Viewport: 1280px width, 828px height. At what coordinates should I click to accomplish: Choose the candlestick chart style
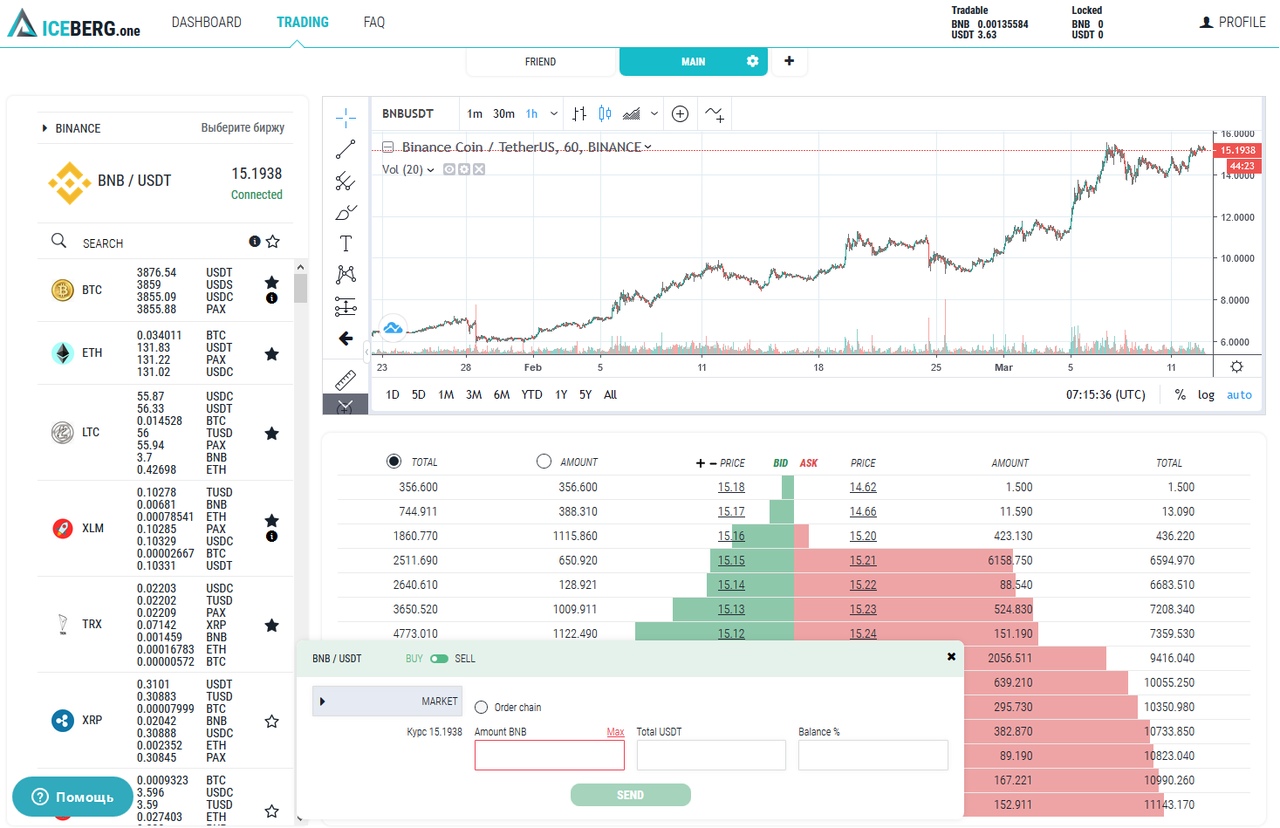(x=604, y=114)
